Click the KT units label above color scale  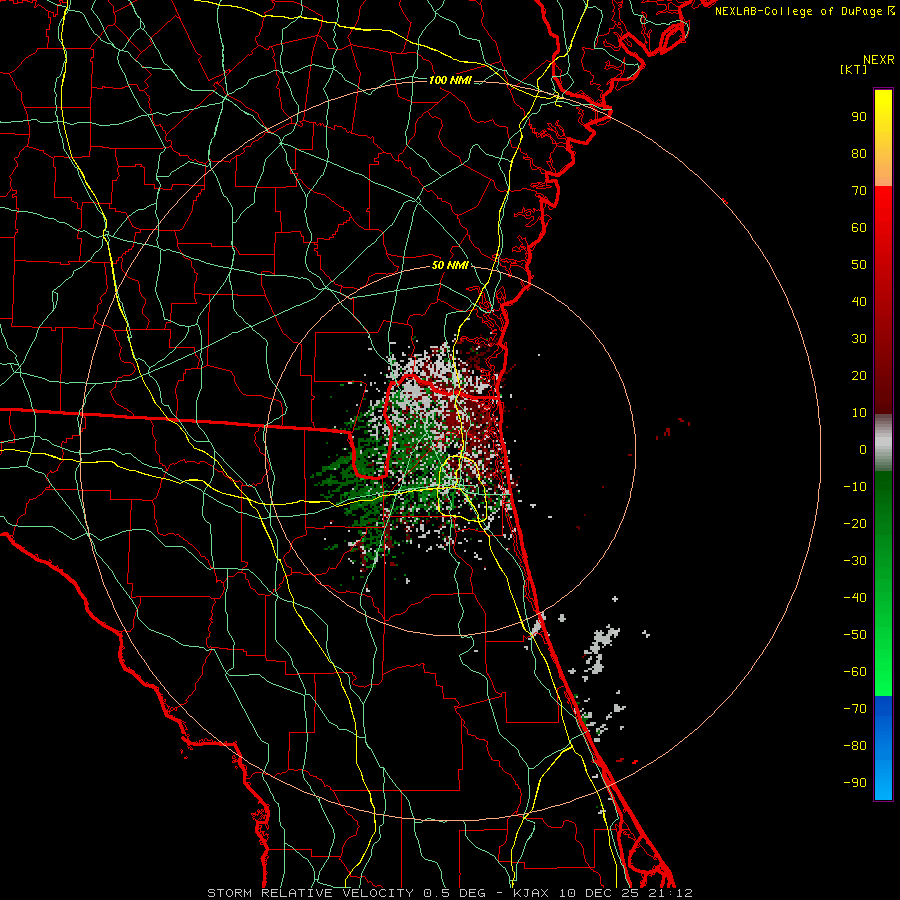point(854,69)
